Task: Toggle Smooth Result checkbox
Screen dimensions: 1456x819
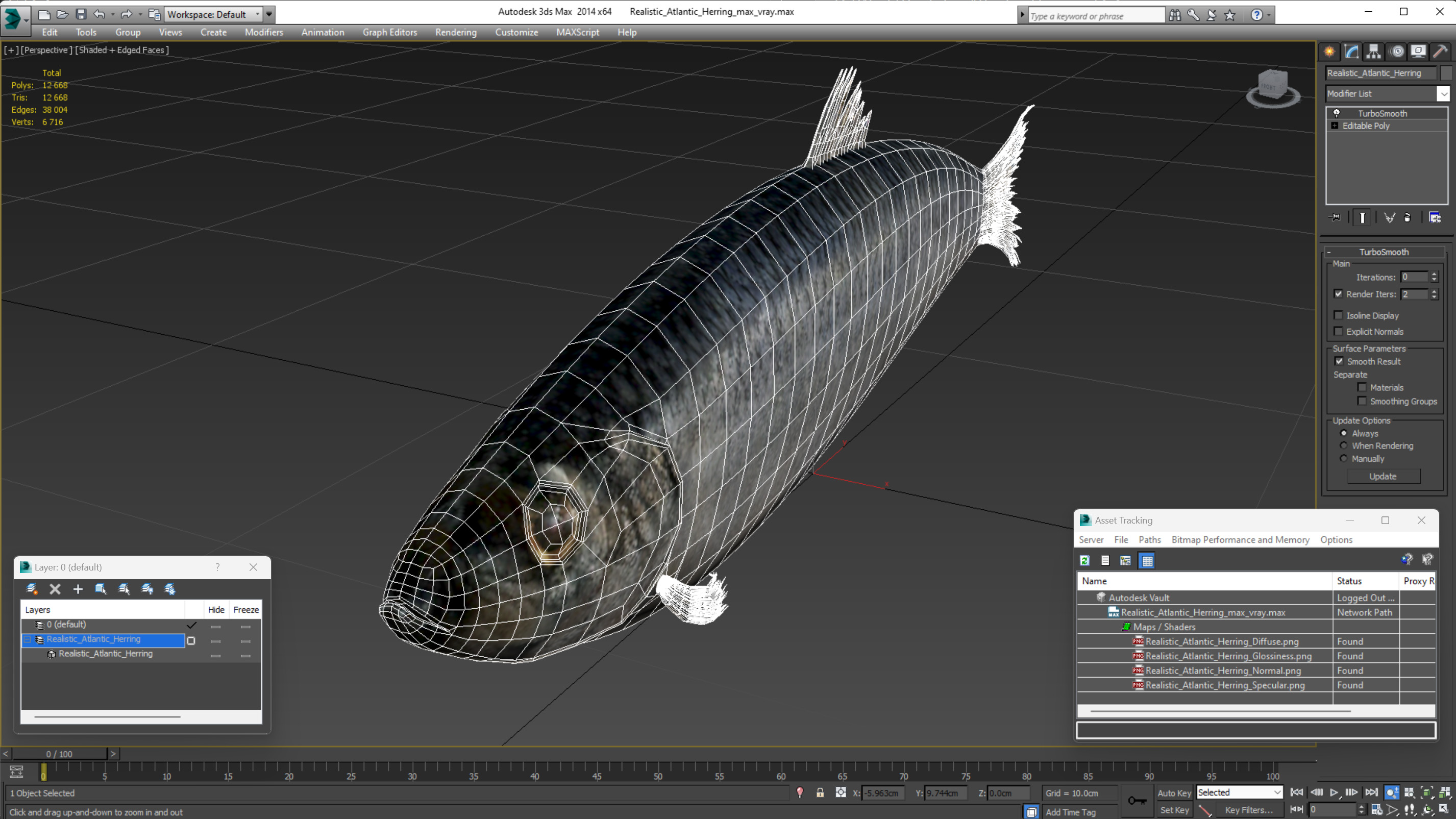Action: [x=1339, y=361]
